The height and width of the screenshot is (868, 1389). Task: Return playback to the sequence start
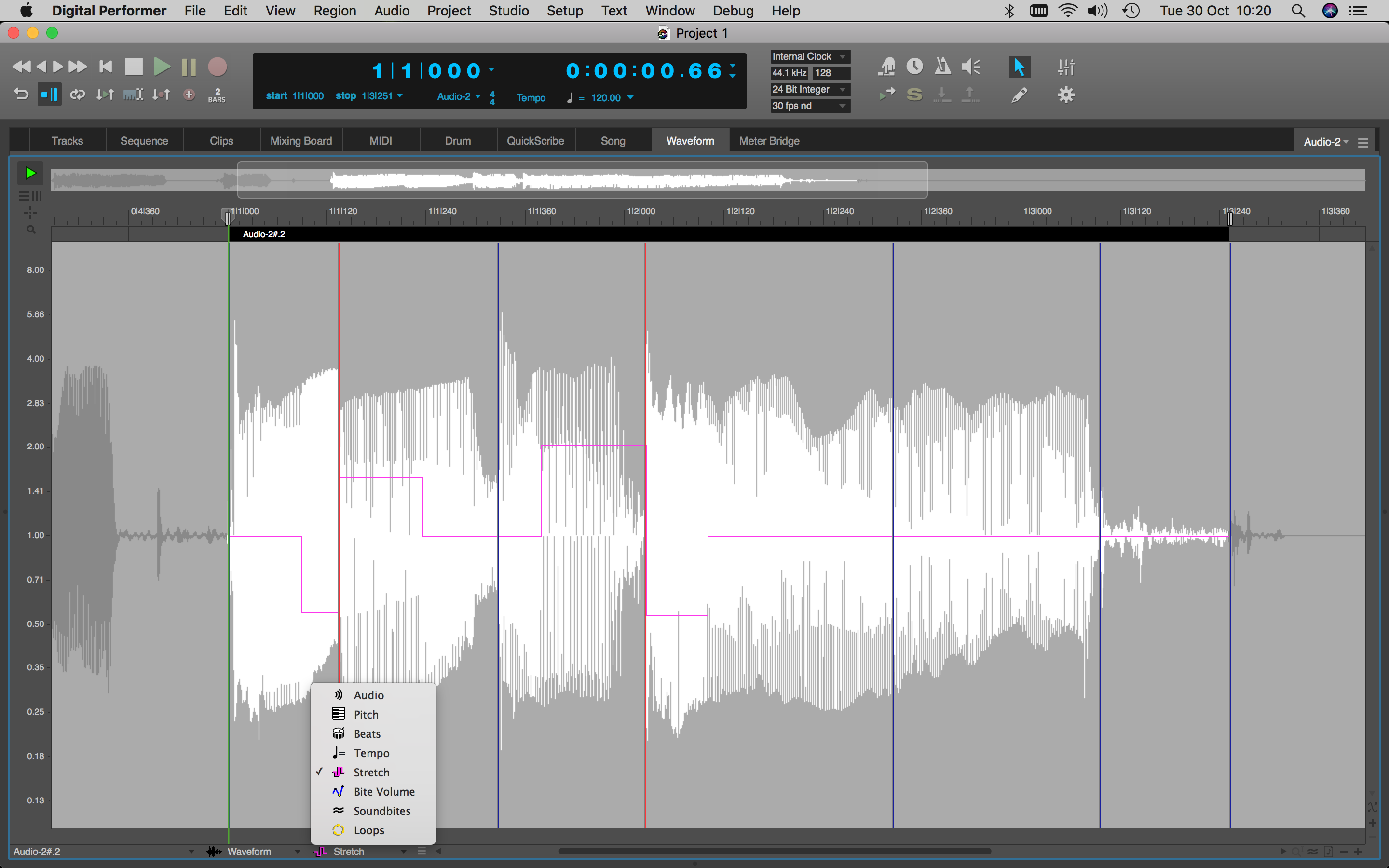pyautogui.click(x=106, y=67)
